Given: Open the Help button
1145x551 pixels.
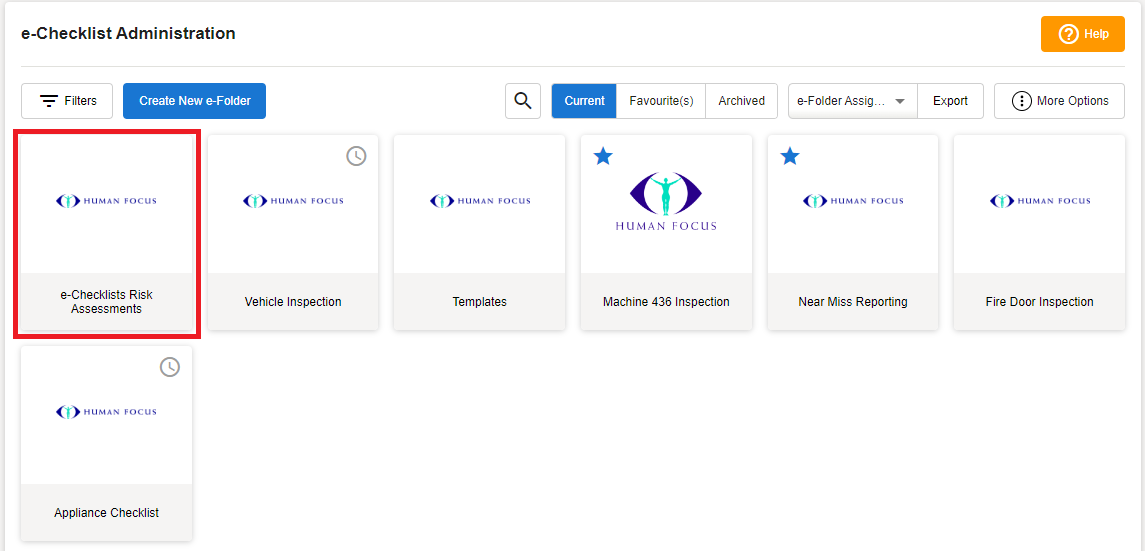Looking at the screenshot, I should coord(1082,34).
